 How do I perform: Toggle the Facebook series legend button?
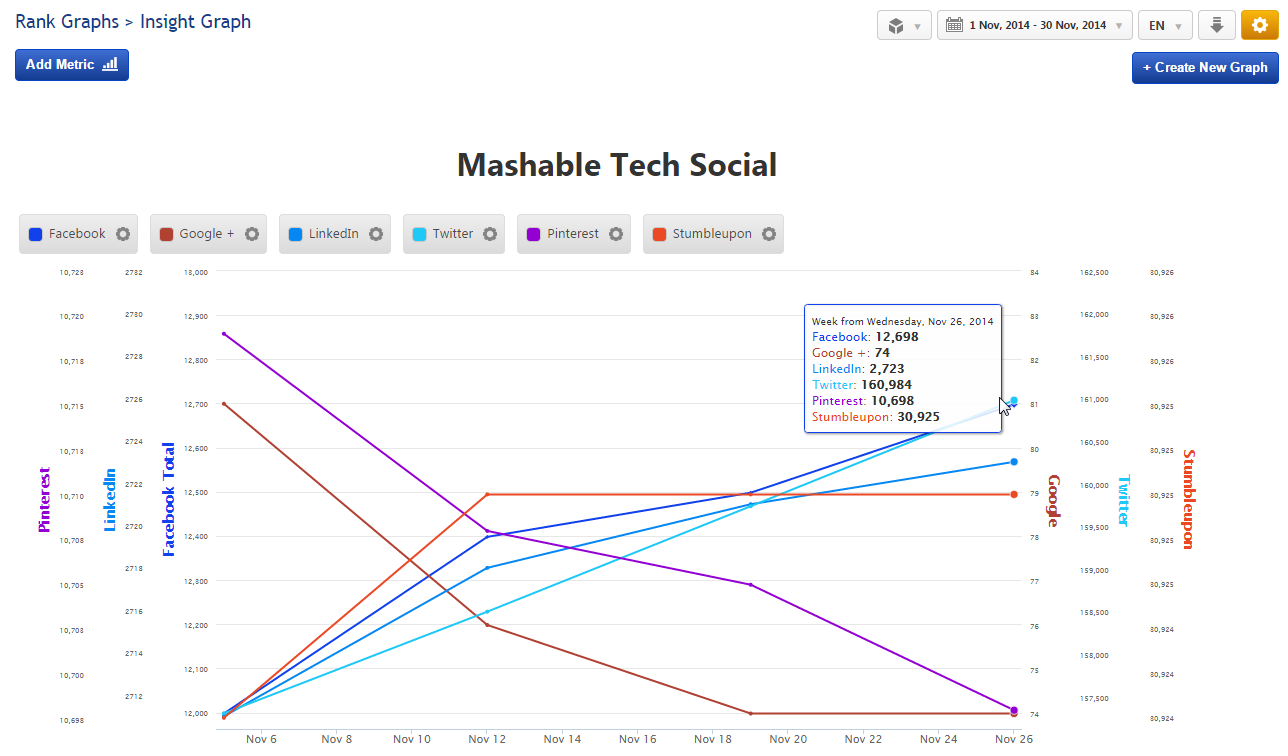[x=67, y=234]
